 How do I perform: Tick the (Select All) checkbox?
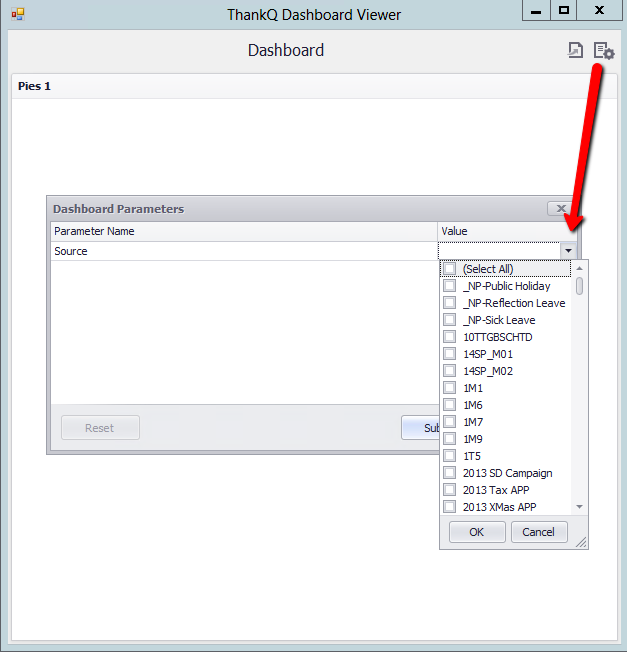[450, 269]
